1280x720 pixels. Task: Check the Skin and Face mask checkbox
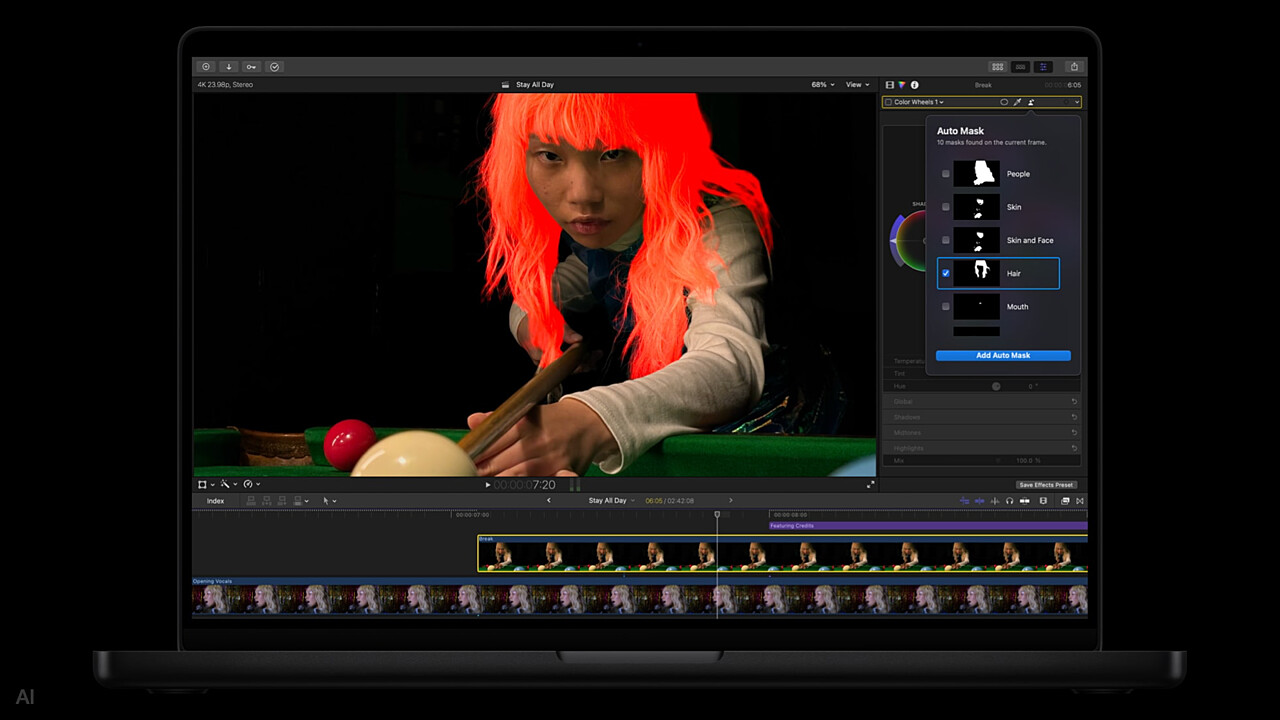tap(946, 240)
